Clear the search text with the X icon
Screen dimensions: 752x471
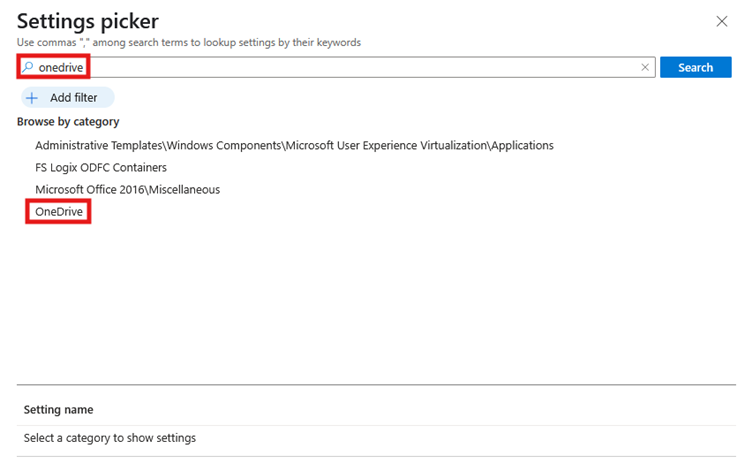click(x=645, y=67)
